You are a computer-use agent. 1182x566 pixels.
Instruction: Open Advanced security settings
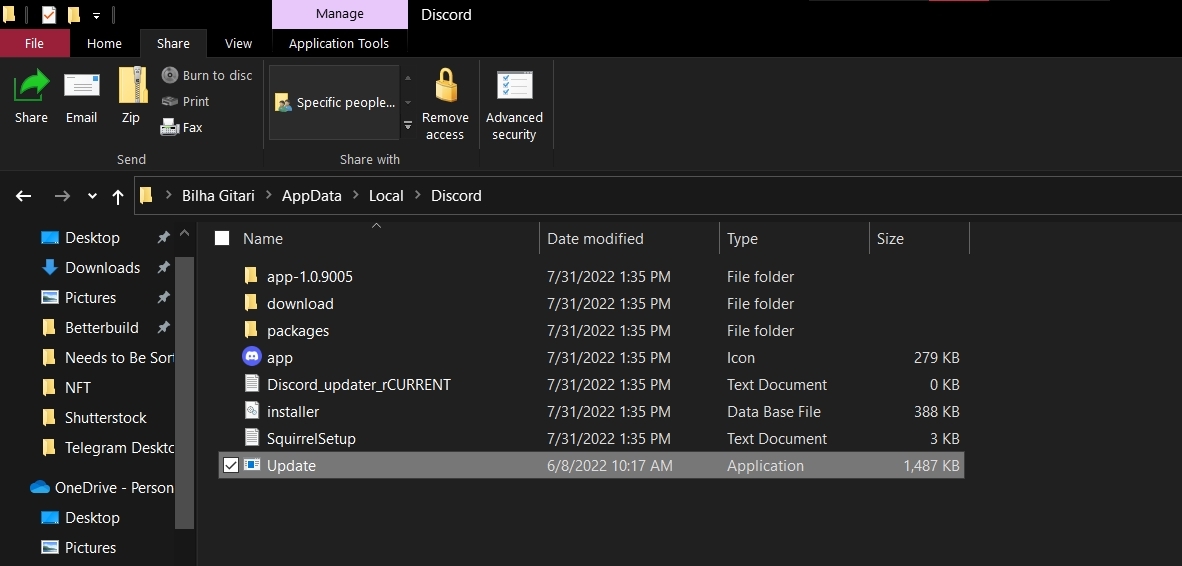point(514,87)
